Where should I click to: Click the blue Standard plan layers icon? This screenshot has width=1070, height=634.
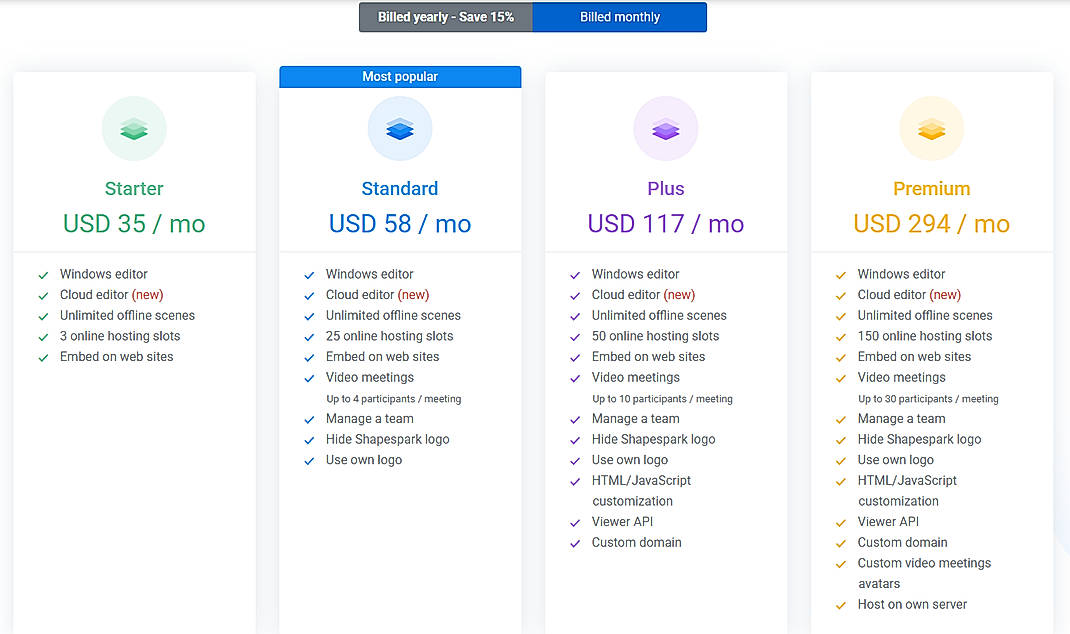click(400, 128)
